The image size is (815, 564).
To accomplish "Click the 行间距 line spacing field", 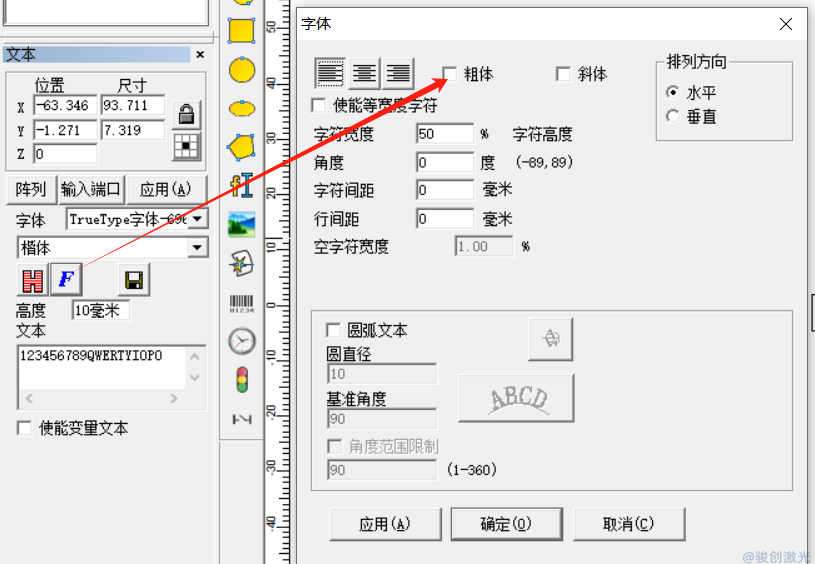I will [445, 219].
